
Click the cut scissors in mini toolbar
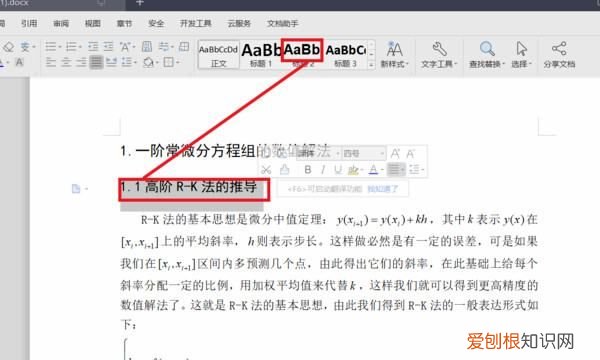tap(266, 169)
